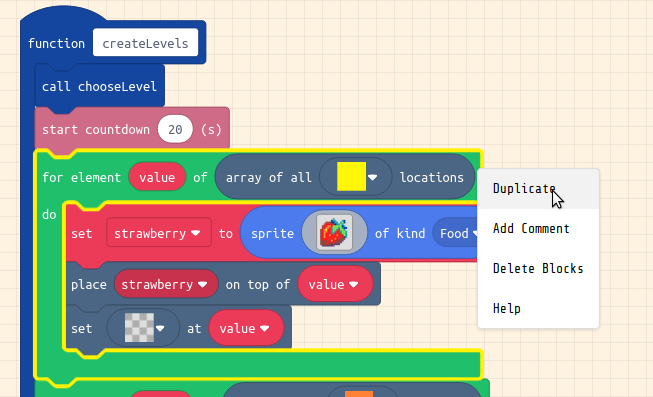Open value dropdown in place block
Image resolution: width=653 pixels, height=397 pixels.
coord(334,285)
